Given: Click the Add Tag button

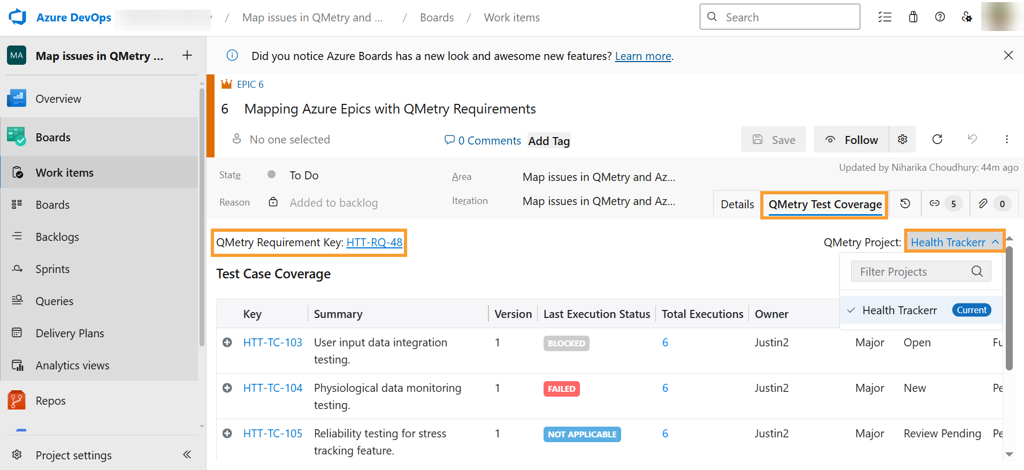Looking at the screenshot, I should (x=549, y=140).
